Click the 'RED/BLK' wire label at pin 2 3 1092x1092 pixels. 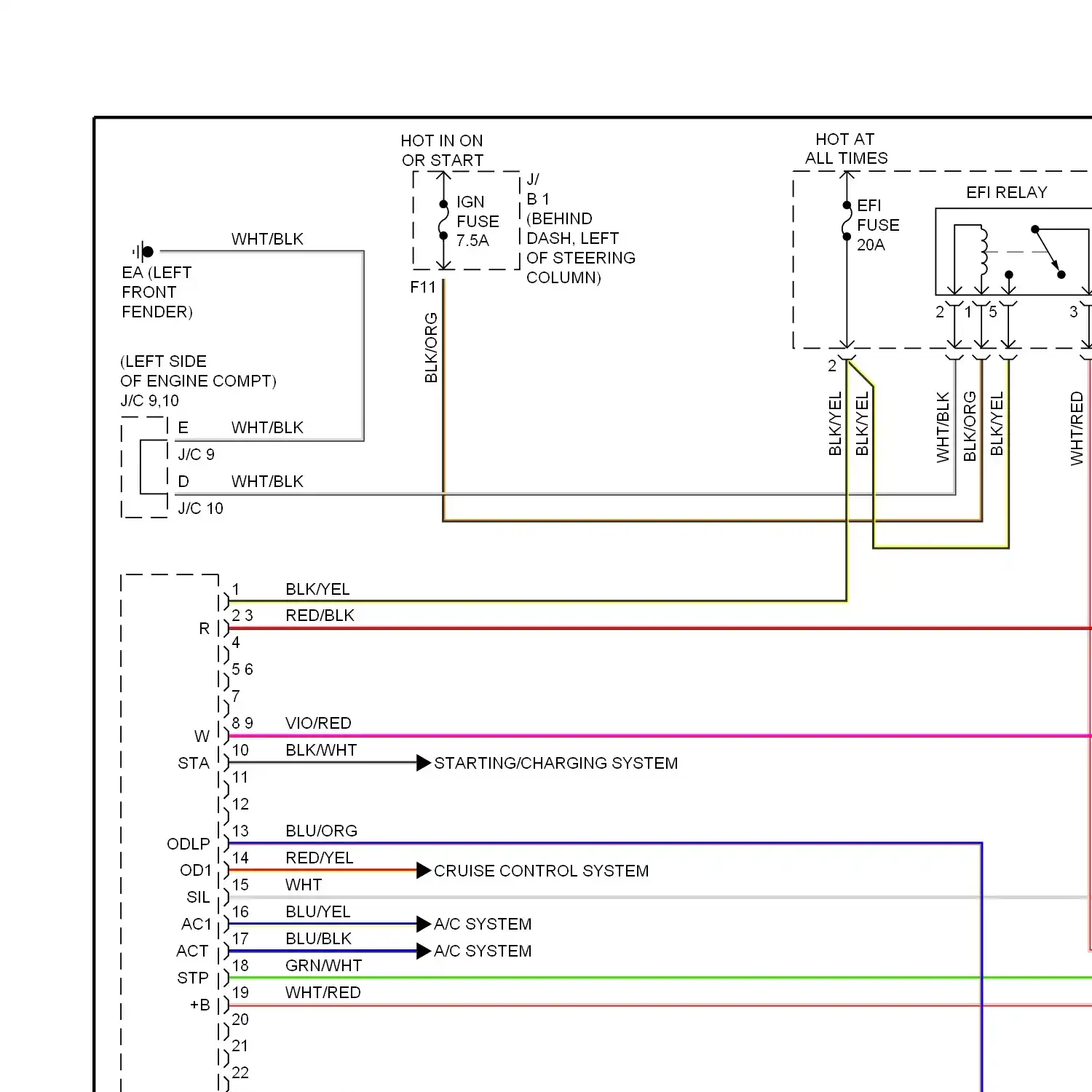(320, 615)
